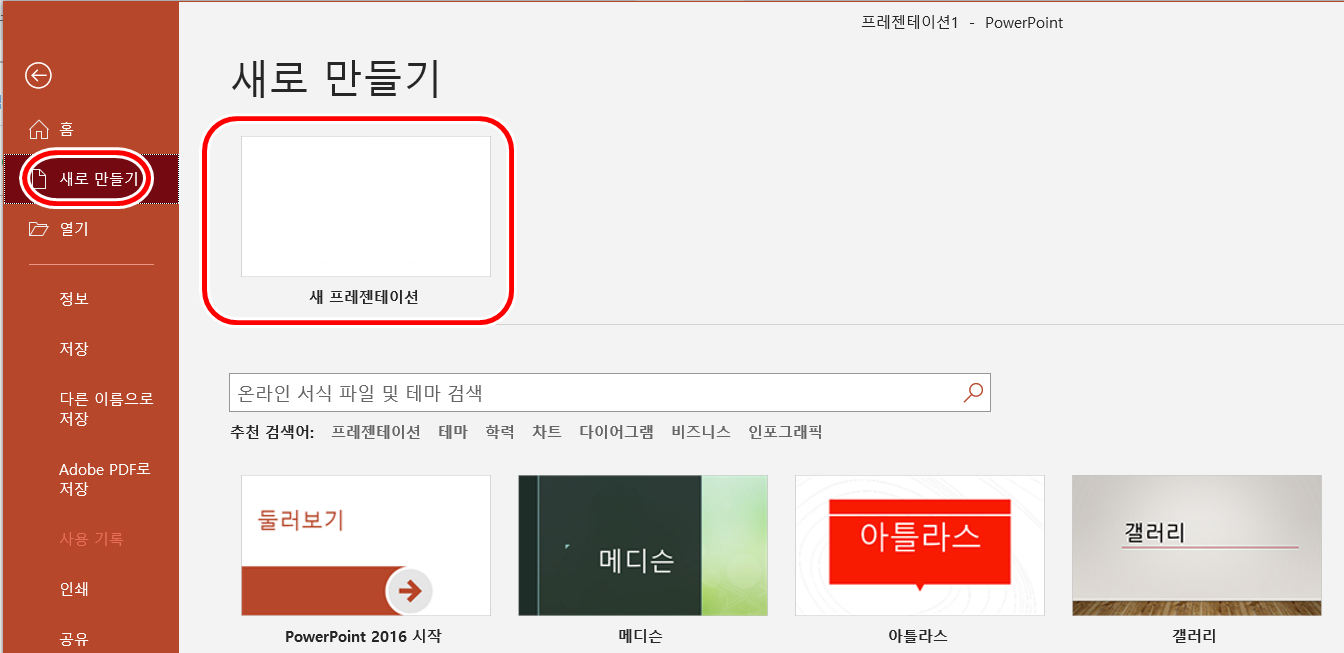Screen dimensions: 1344x653
Task: Search suggested keyword 인포그래픽
Action: pyautogui.click(x=785, y=432)
